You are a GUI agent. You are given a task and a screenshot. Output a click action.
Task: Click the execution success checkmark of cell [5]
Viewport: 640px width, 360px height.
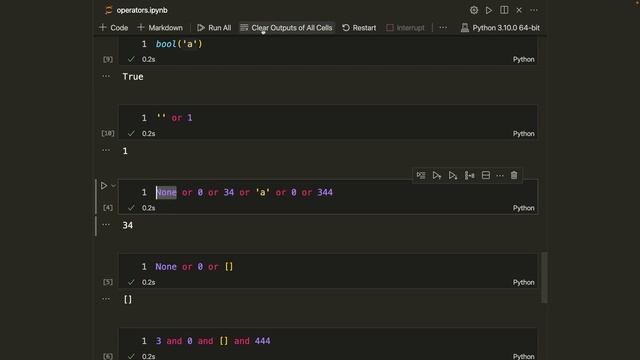pyautogui.click(x=131, y=282)
